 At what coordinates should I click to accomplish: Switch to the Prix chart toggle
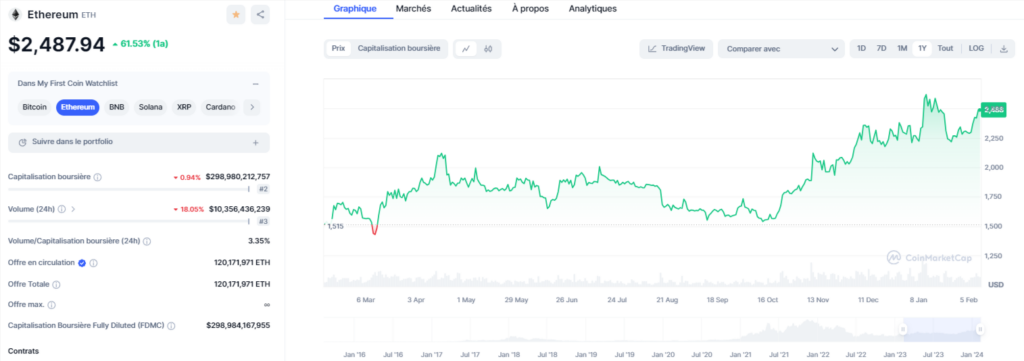coord(338,48)
